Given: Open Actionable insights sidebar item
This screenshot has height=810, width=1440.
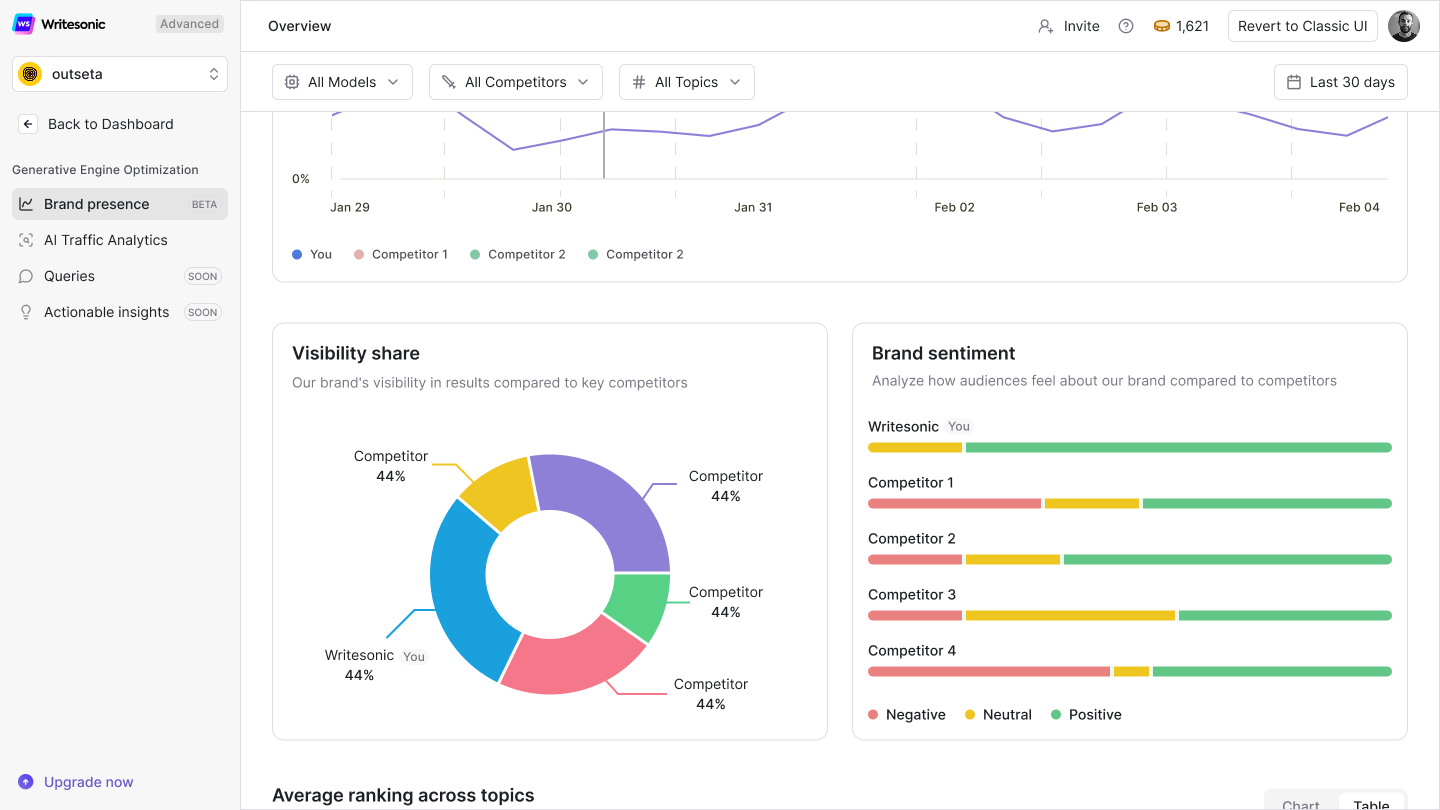Looking at the screenshot, I should [120, 312].
